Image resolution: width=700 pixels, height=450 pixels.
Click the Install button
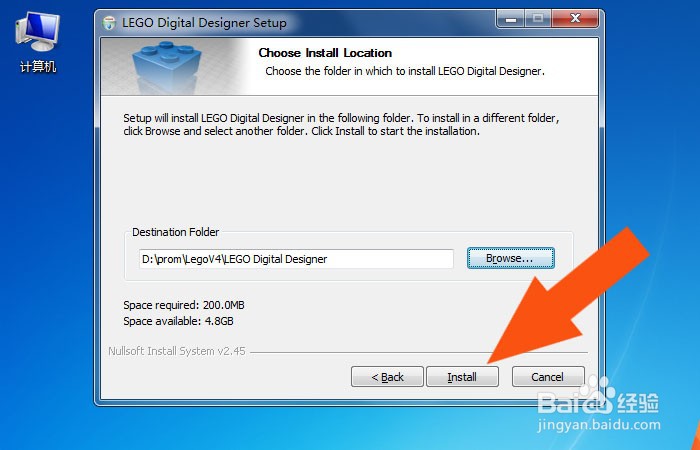pyautogui.click(x=462, y=377)
